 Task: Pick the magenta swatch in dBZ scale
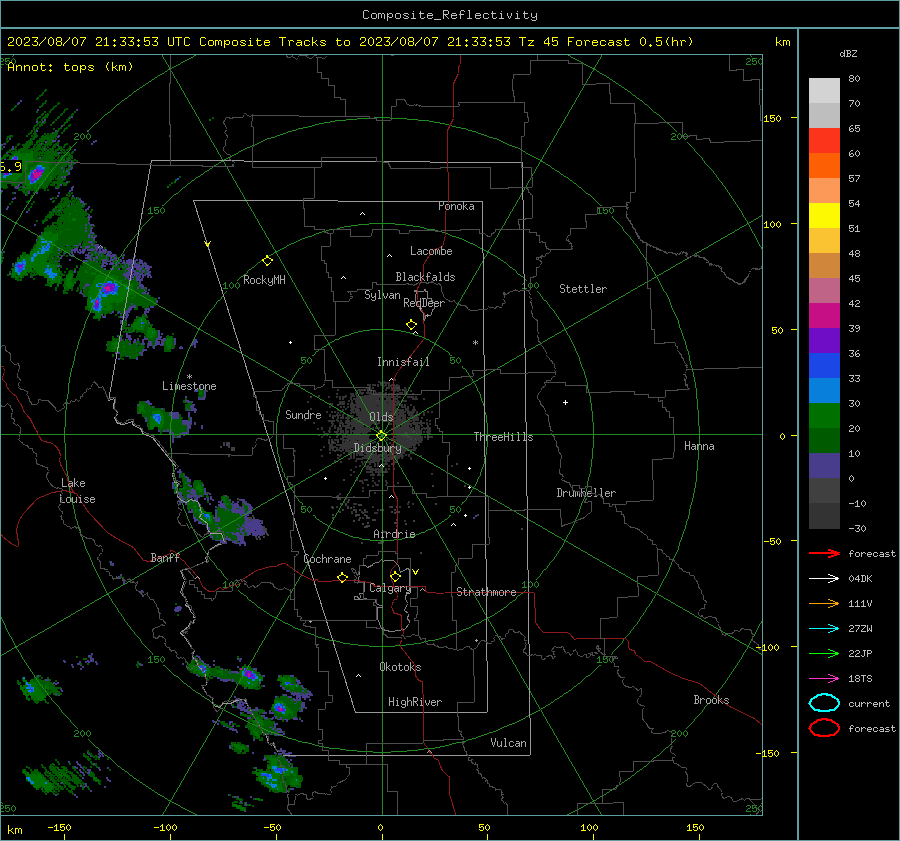[x=824, y=316]
